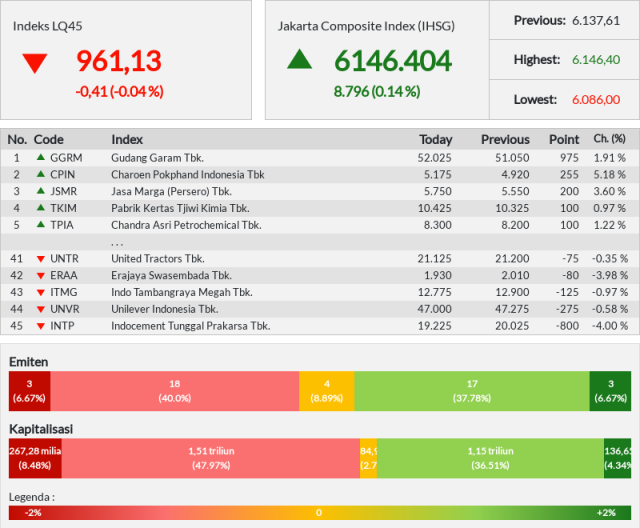This screenshot has height=528, width=640.
Task: Click 'Gudang Garam Tbk.' in the table
Action: pyautogui.click(x=158, y=158)
